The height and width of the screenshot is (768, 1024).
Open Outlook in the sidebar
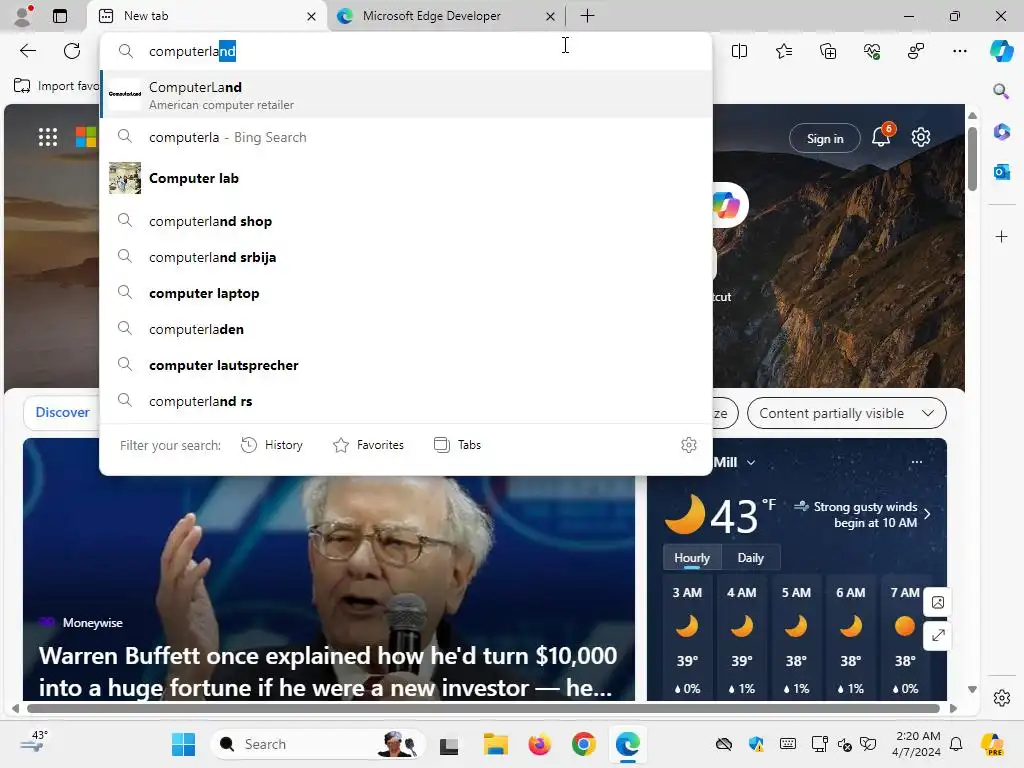coord(1001,172)
